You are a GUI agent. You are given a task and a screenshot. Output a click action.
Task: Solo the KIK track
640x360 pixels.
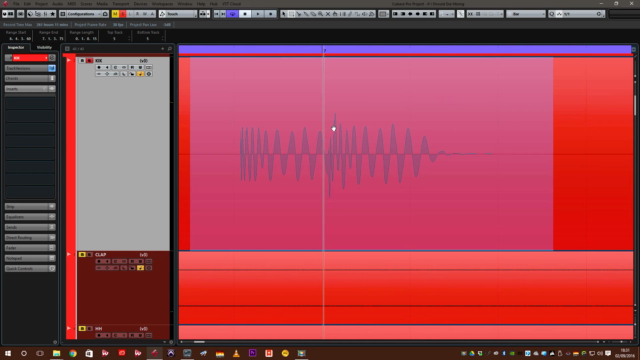pos(89,61)
